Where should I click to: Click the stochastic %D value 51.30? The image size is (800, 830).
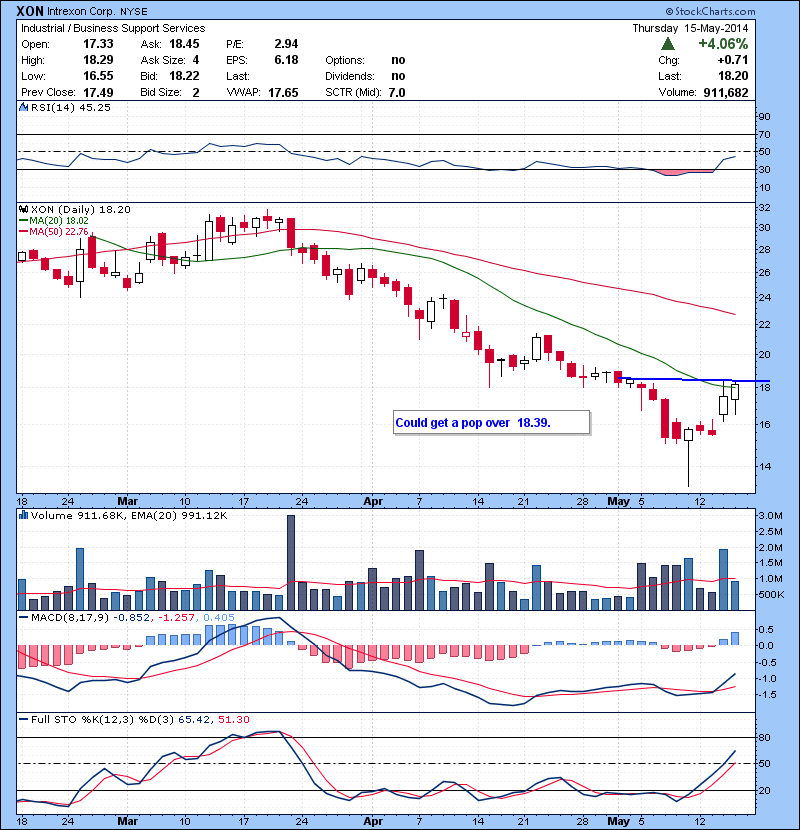pyautogui.click(x=233, y=719)
